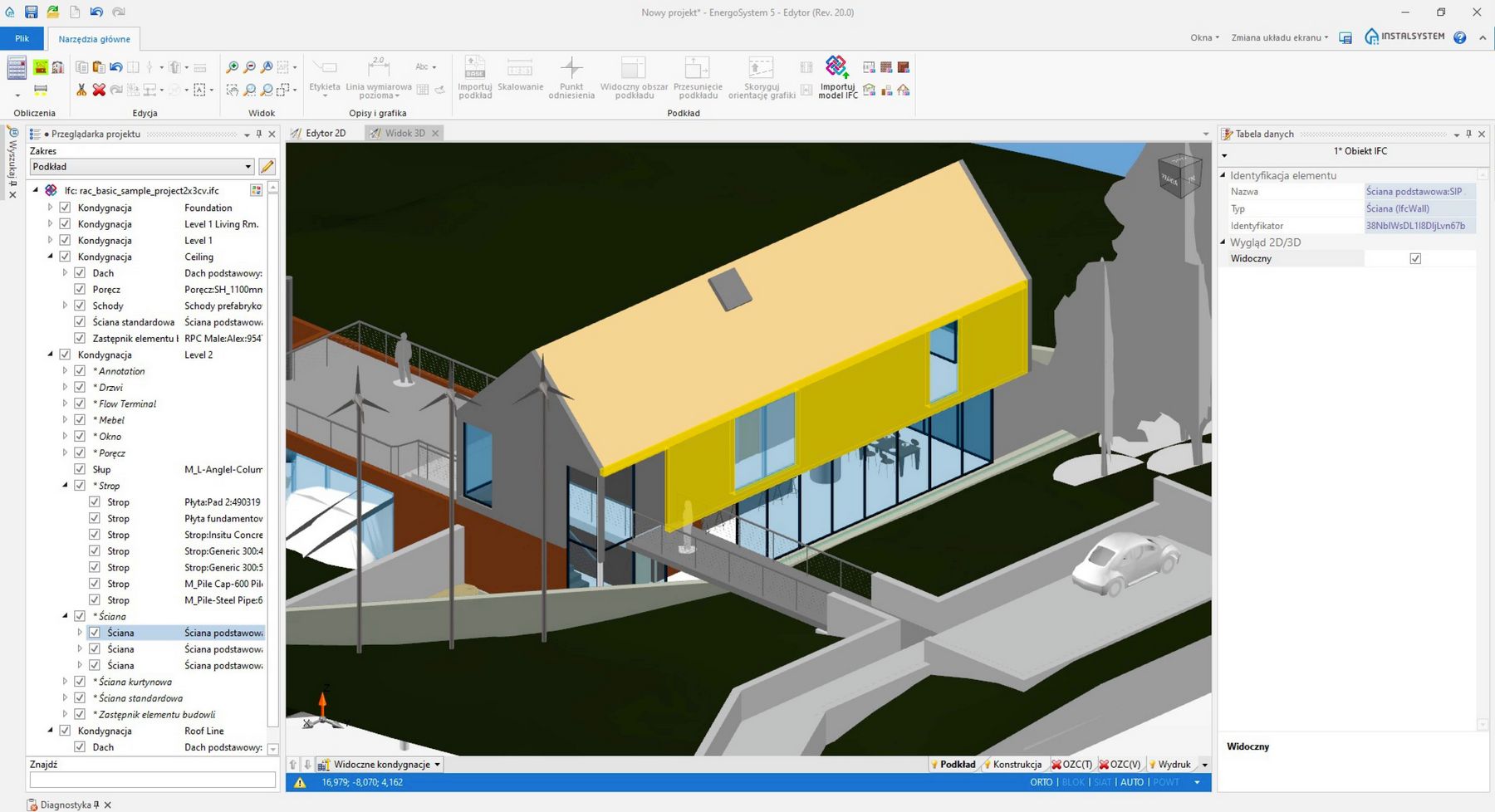Image resolution: width=1495 pixels, height=812 pixels.
Task: Toggle checkbox for Kondygnacja Foundation
Action: [x=65, y=208]
